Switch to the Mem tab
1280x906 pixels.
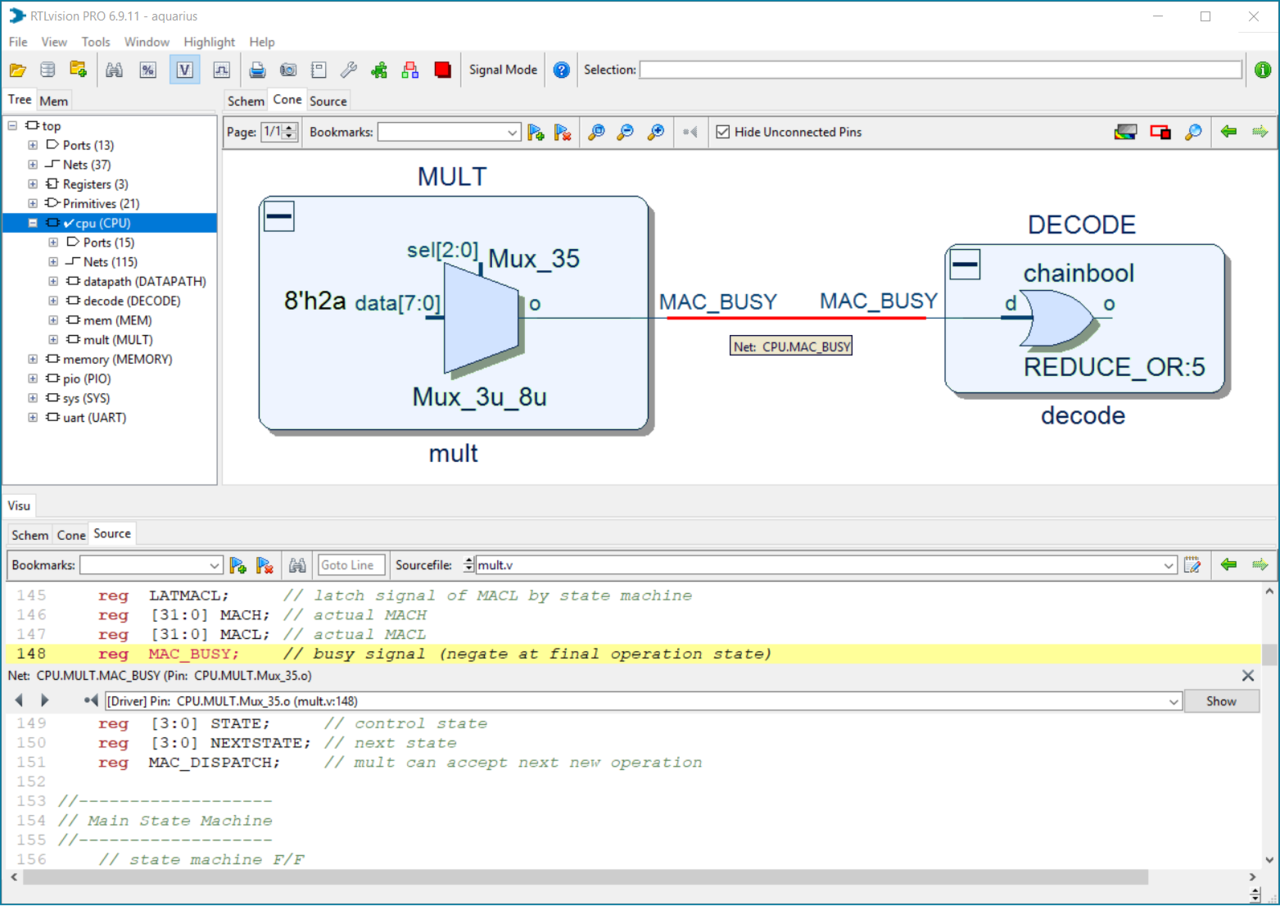pyautogui.click(x=54, y=101)
